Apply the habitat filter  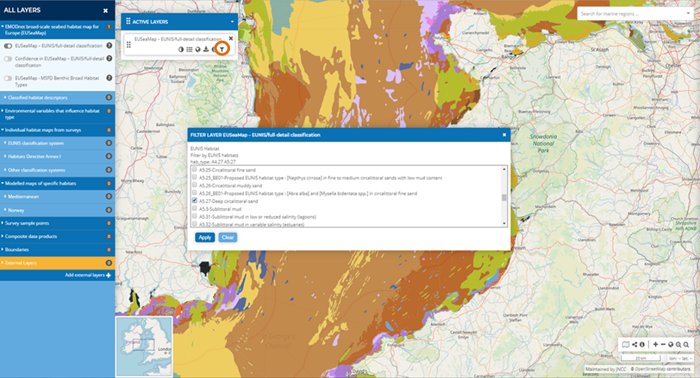click(205, 237)
